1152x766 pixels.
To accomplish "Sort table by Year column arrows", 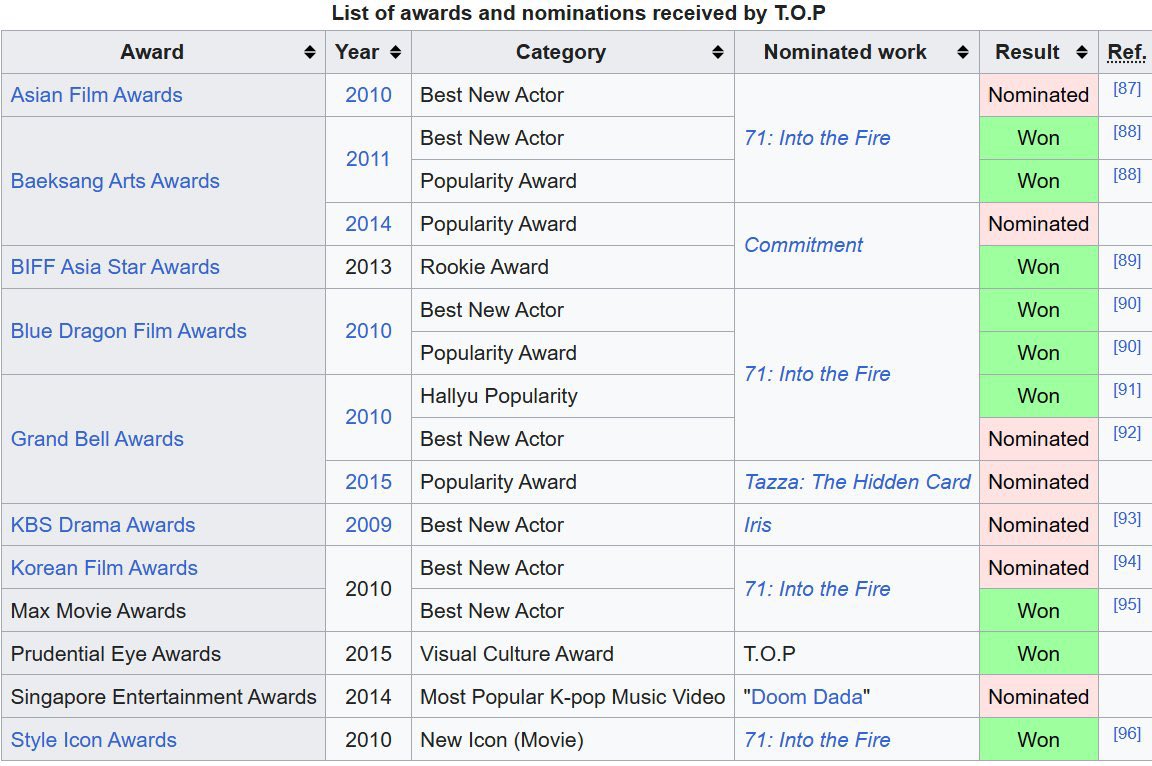I will (x=395, y=52).
